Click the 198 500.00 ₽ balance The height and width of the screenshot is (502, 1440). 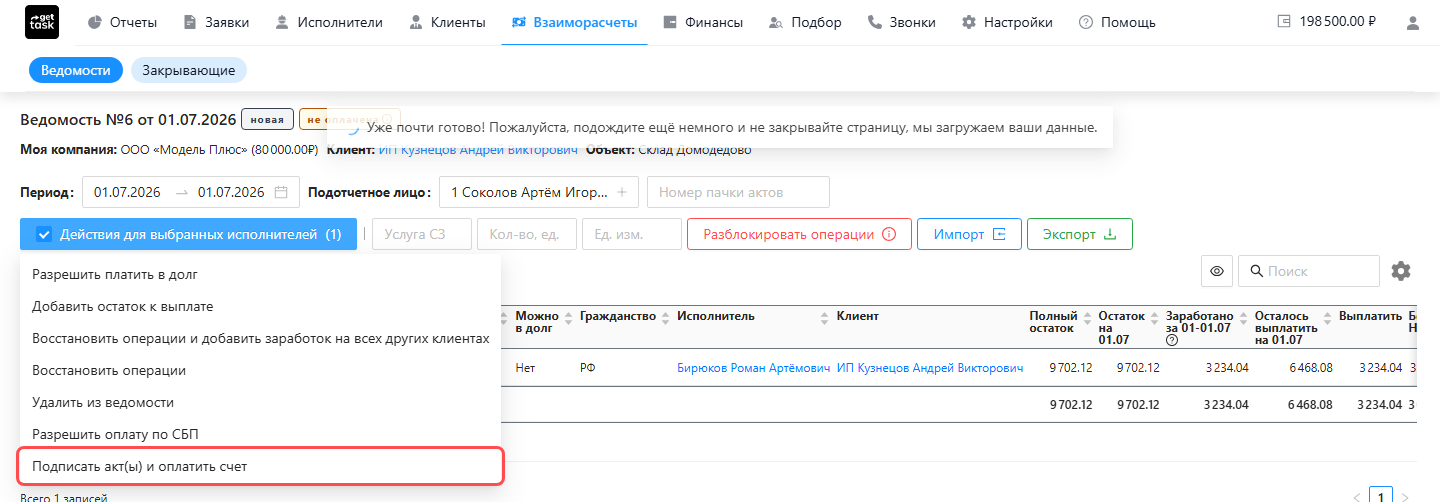1326,21
